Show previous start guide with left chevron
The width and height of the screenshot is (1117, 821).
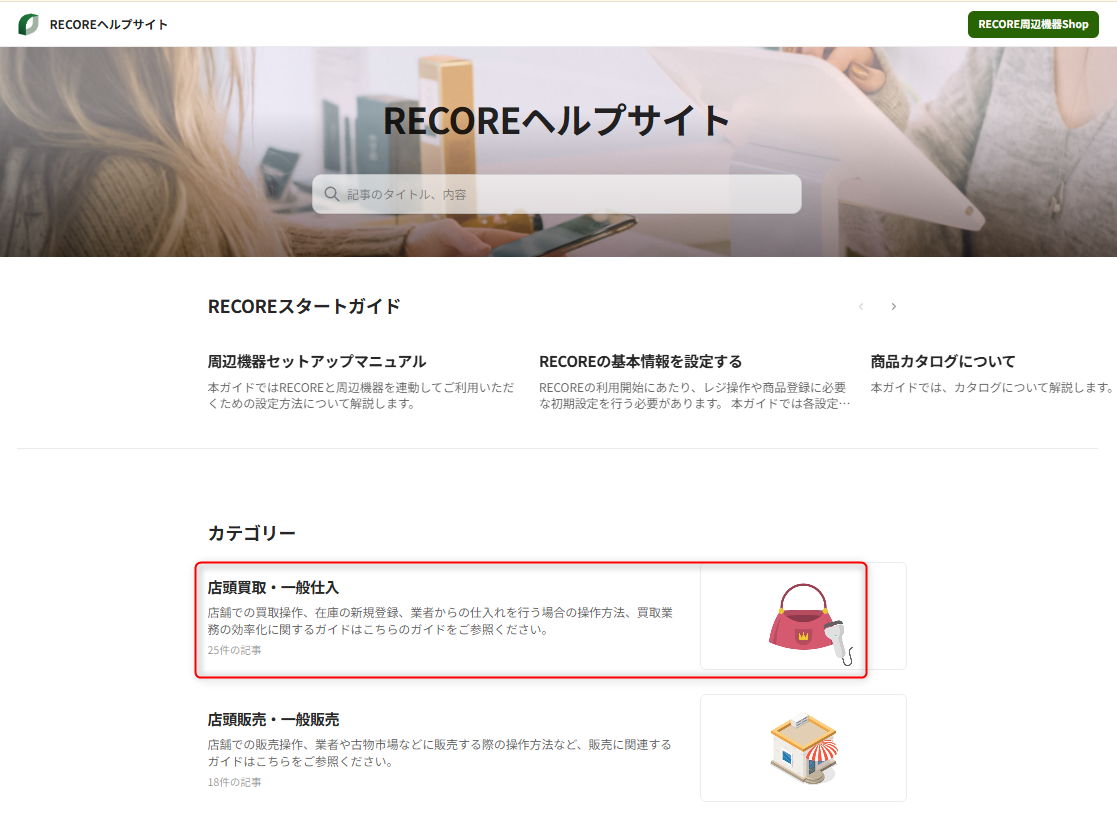[861, 306]
